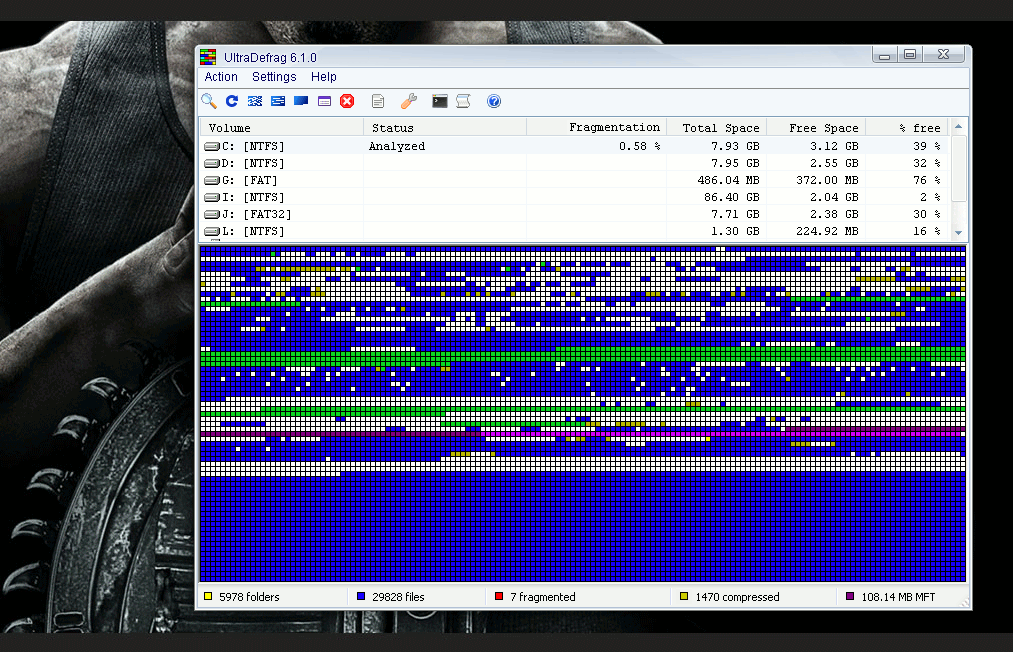Open settings via the wrench icon
Viewport: 1013px width, 652px height.
[x=408, y=101]
